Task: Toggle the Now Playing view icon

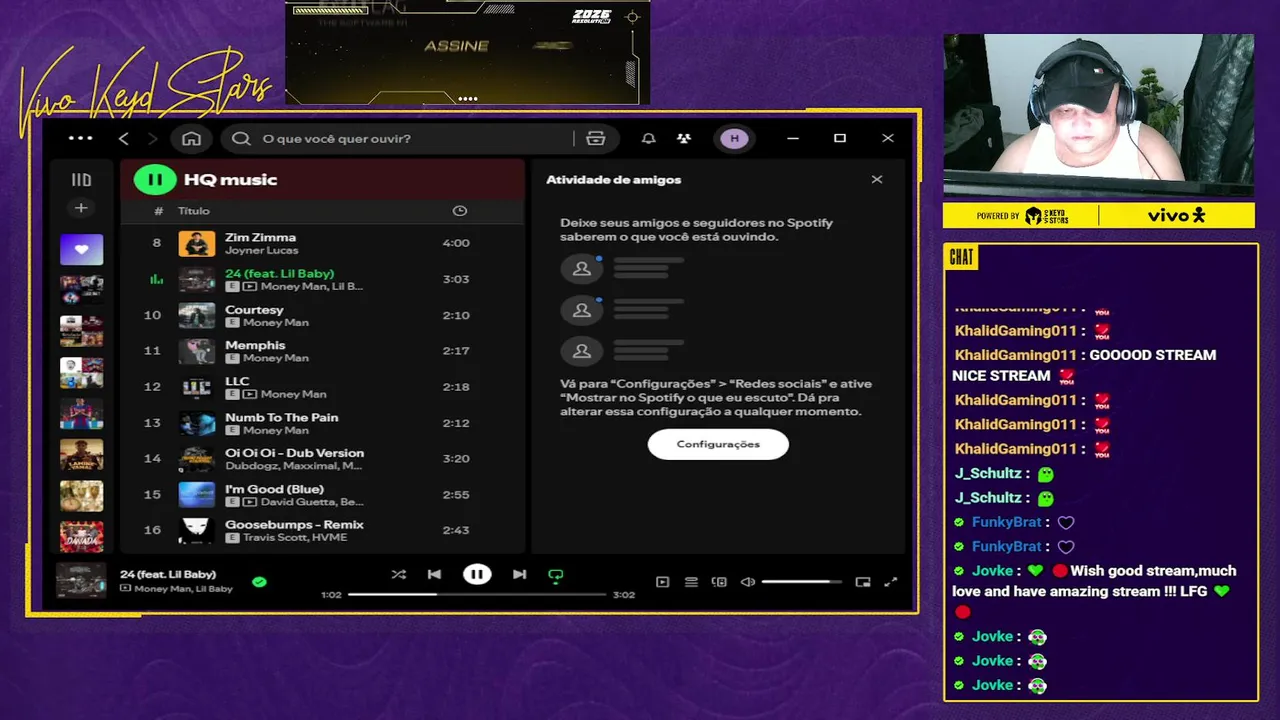Action: pyautogui.click(x=662, y=582)
